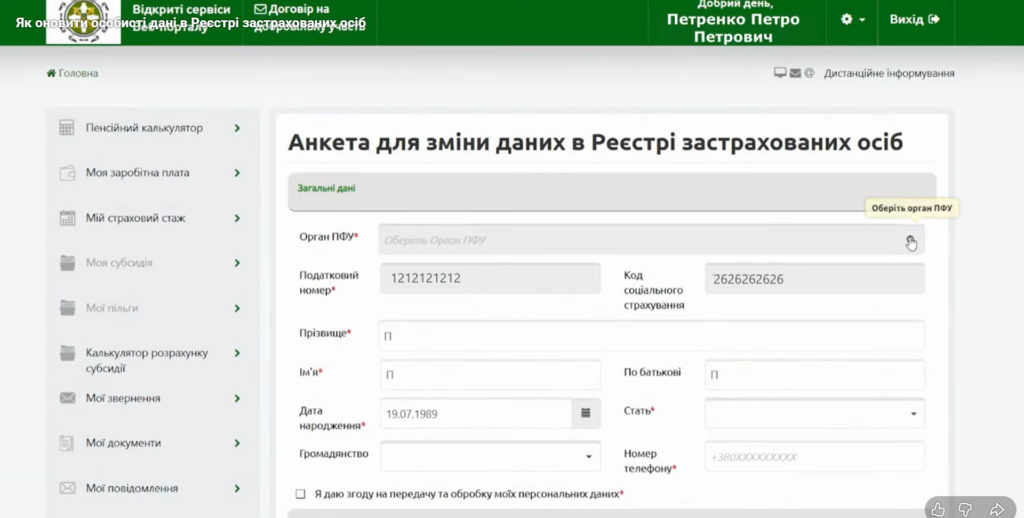
Task: Click the Вихід logout button
Action: pyautogui.click(x=914, y=20)
